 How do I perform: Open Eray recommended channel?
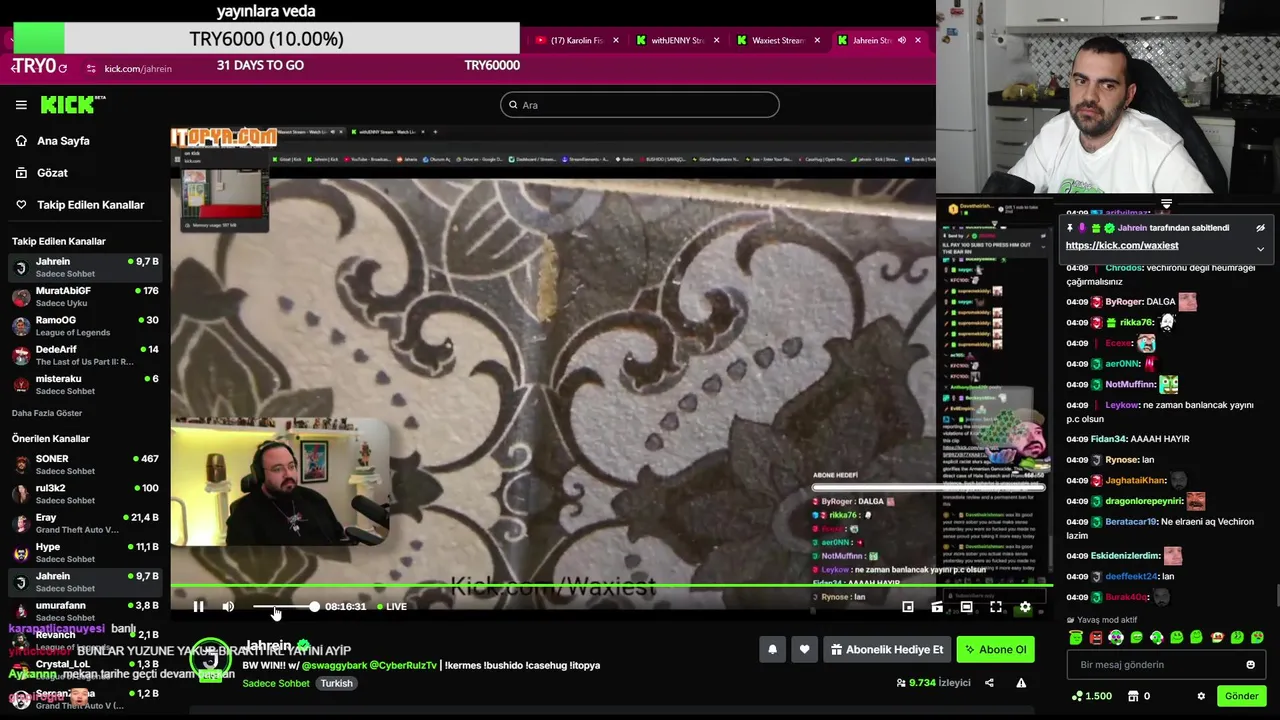pos(84,523)
